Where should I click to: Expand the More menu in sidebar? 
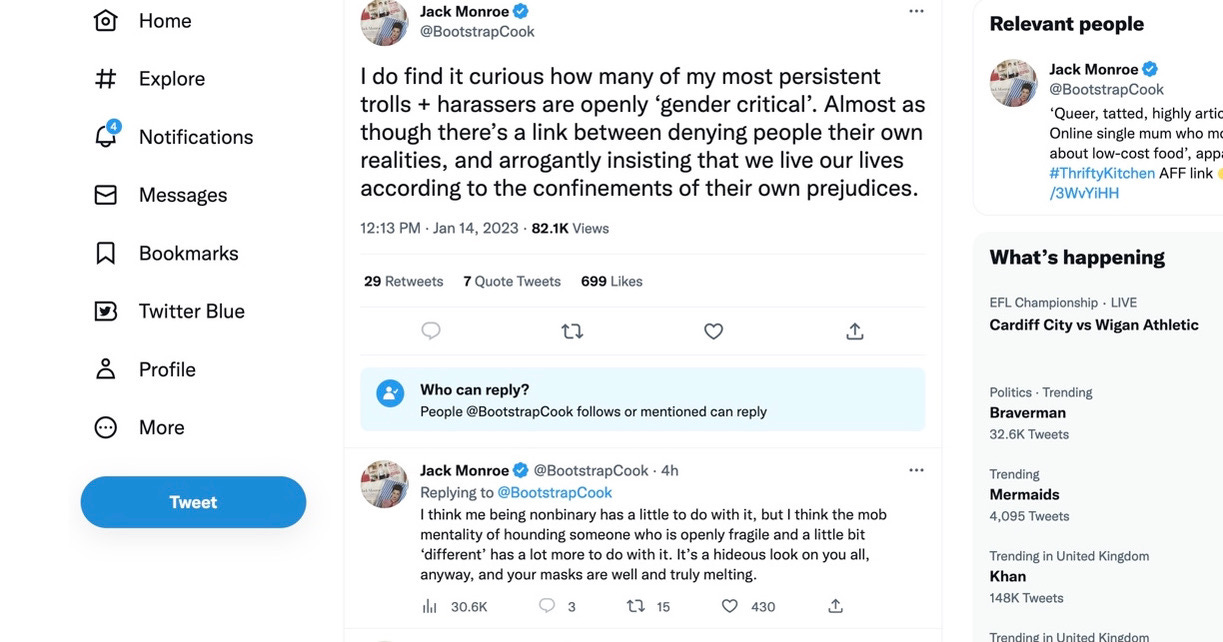click(x=106, y=428)
